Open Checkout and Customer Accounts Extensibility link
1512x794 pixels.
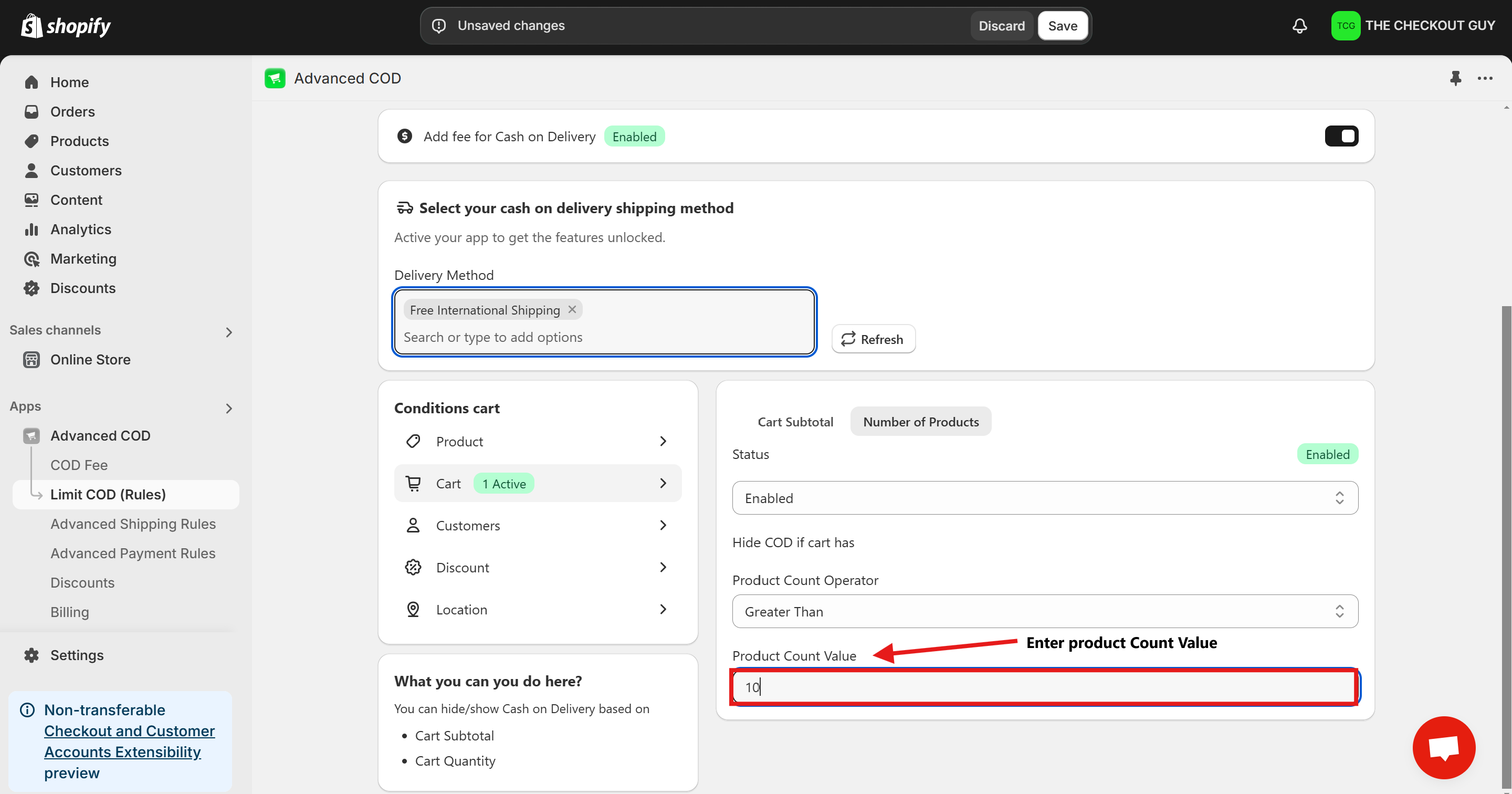[x=129, y=741]
